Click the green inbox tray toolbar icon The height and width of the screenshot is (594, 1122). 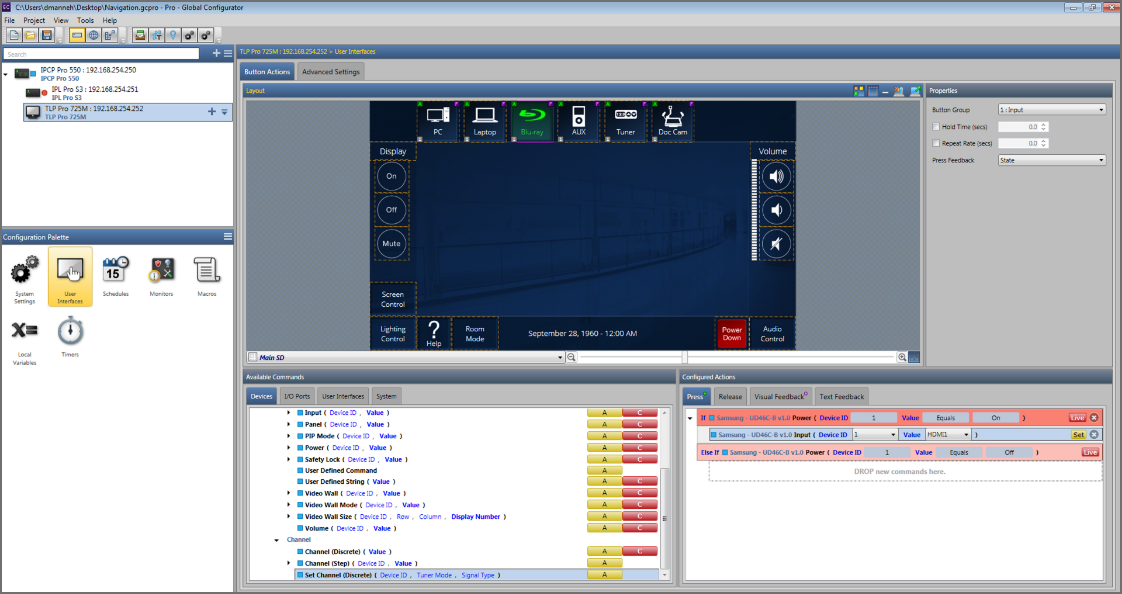(140, 35)
